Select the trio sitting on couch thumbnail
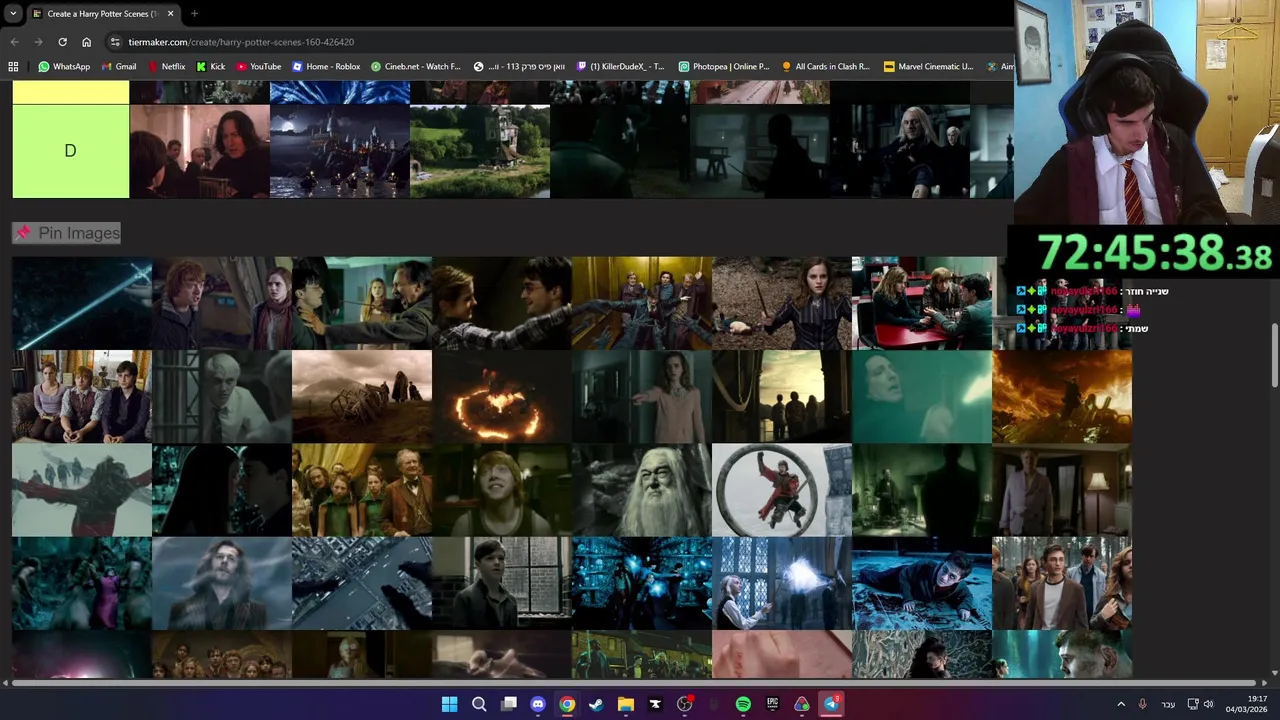 pyautogui.click(x=82, y=397)
